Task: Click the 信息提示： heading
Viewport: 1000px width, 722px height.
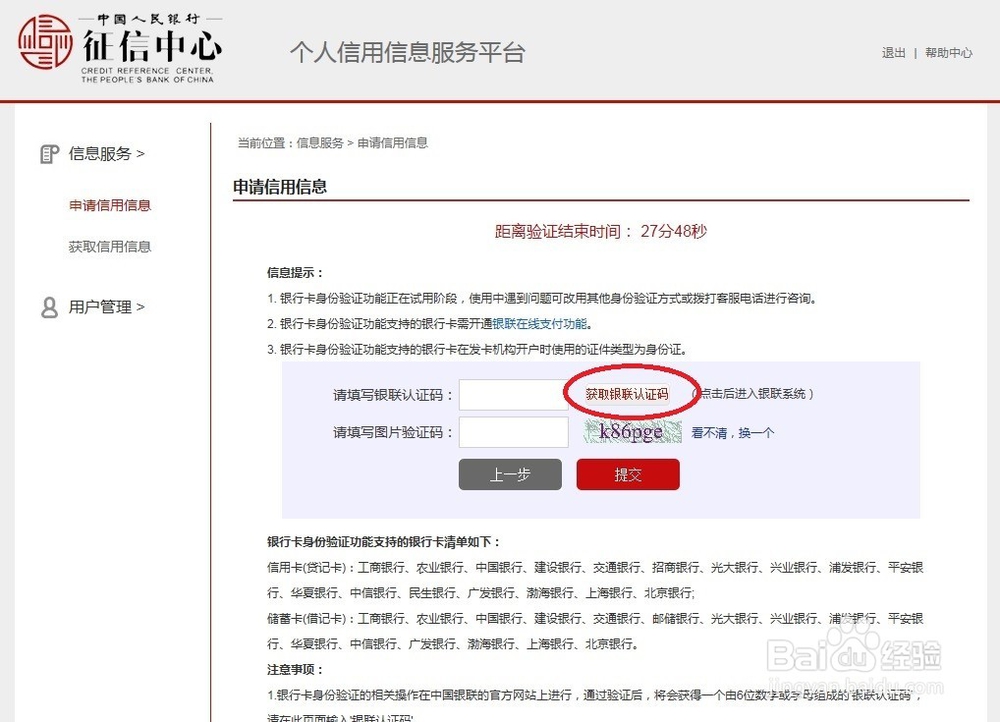Action: 295,273
